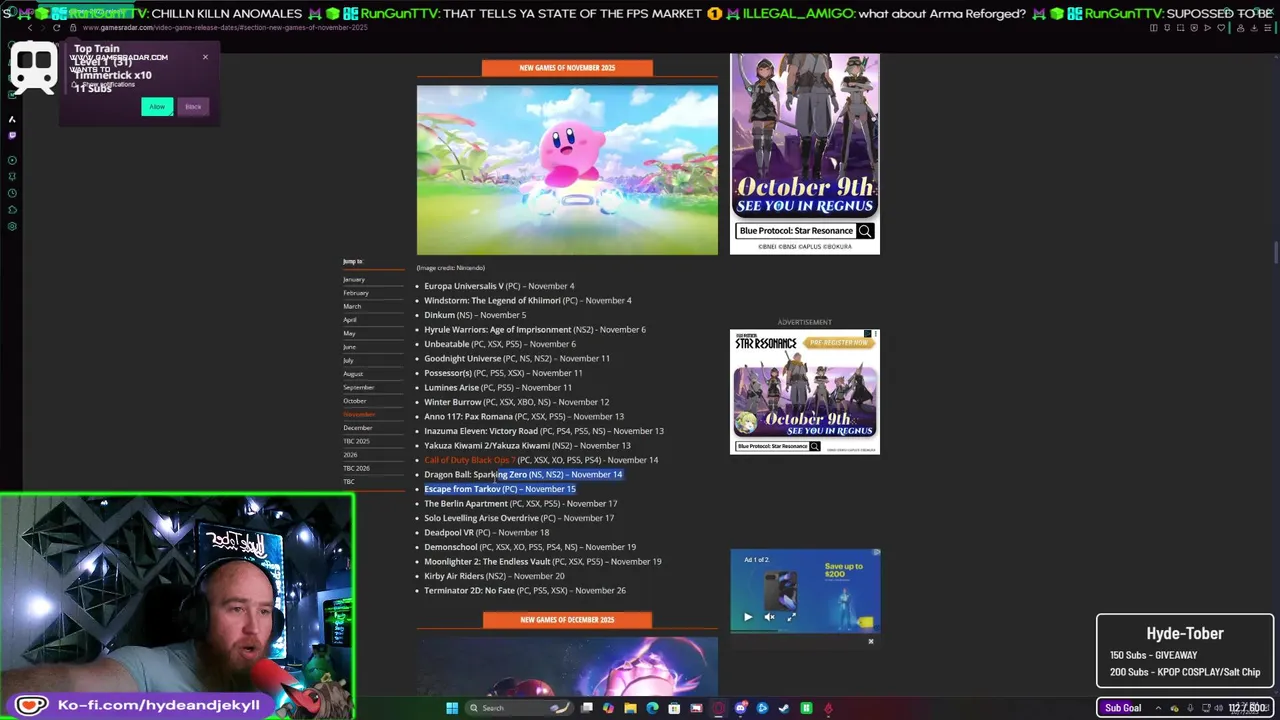The height and width of the screenshot is (720, 1280).
Task: Reload the GamesRadar page
Action: [x=57, y=28]
